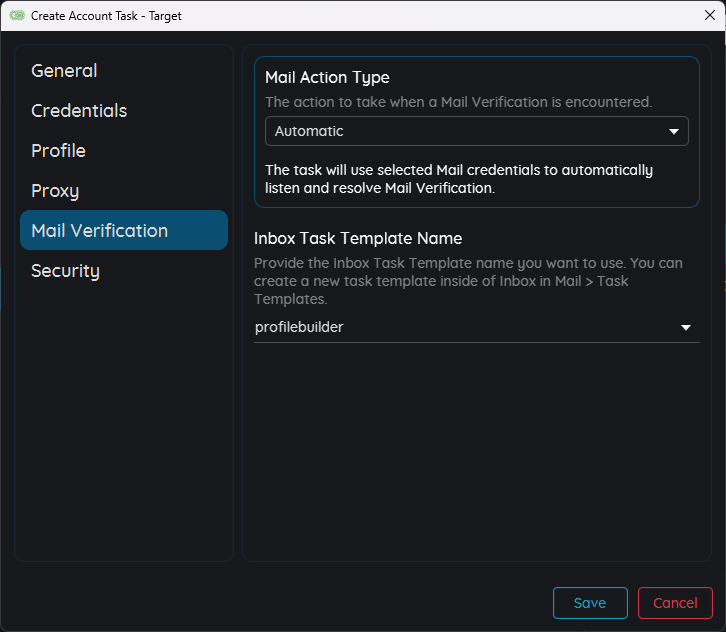Open the General settings section
This screenshot has width=726, height=632.
[x=64, y=71]
